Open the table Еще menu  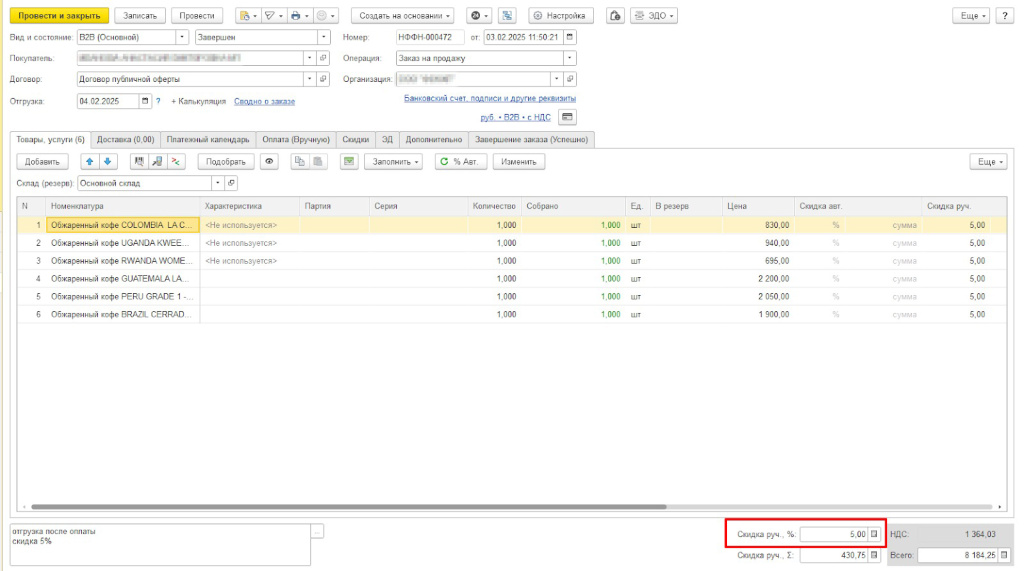[989, 161]
